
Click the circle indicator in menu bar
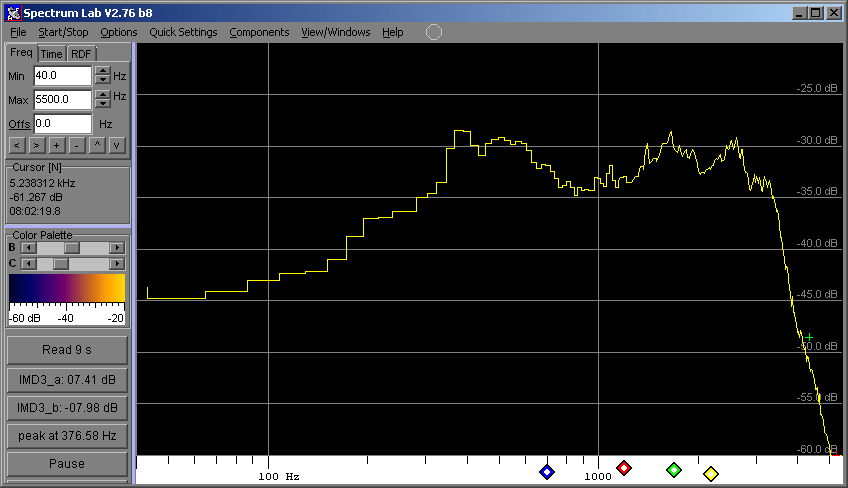pyautogui.click(x=434, y=32)
